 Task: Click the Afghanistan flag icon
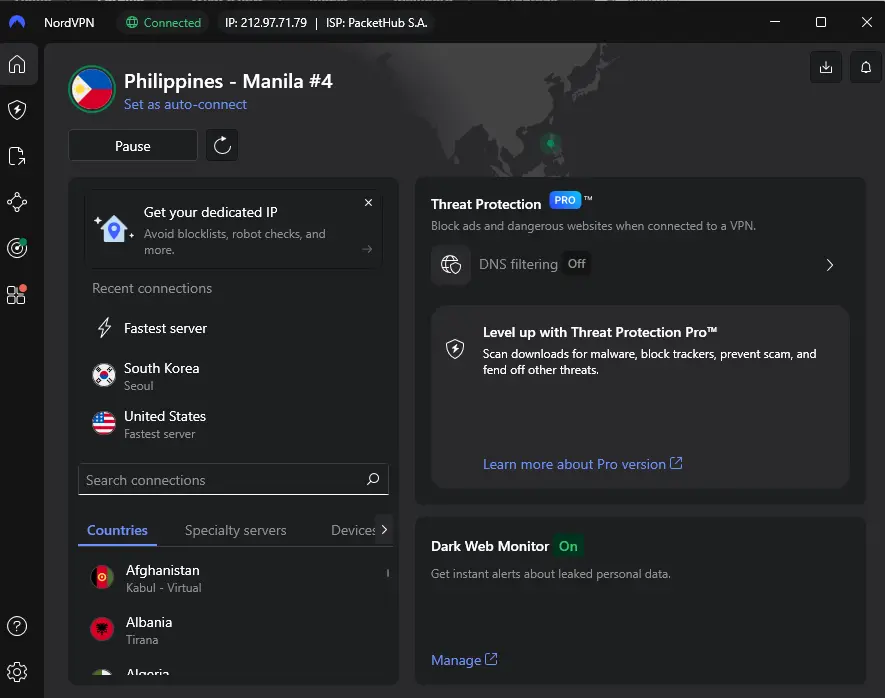(x=102, y=577)
